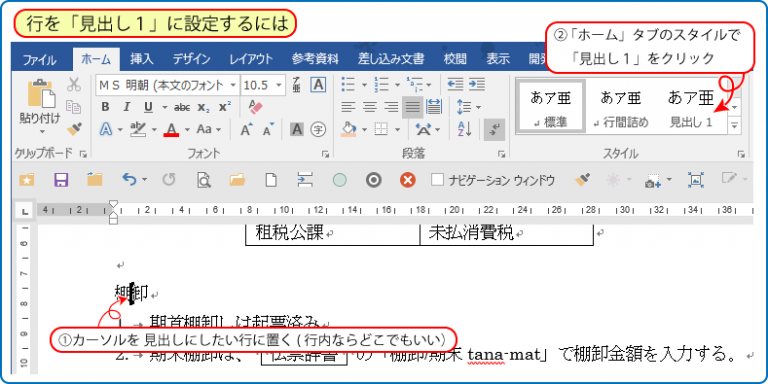Image resolution: width=768 pixels, height=384 pixels.
Task: Toggle Bold formatting
Action: 105,107
